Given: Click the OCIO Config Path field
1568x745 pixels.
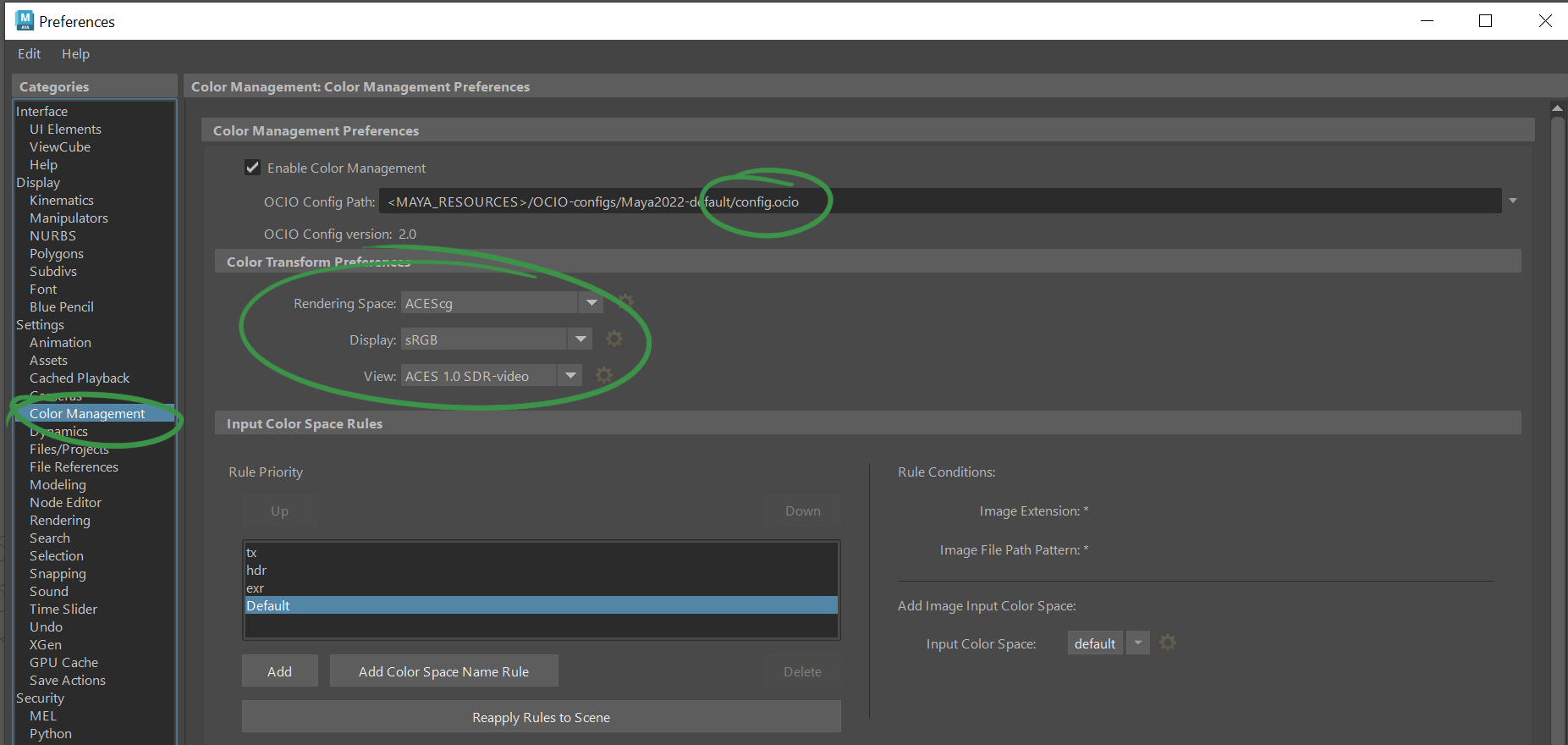Looking at the screenshot, I should click(x=940, y=201).
